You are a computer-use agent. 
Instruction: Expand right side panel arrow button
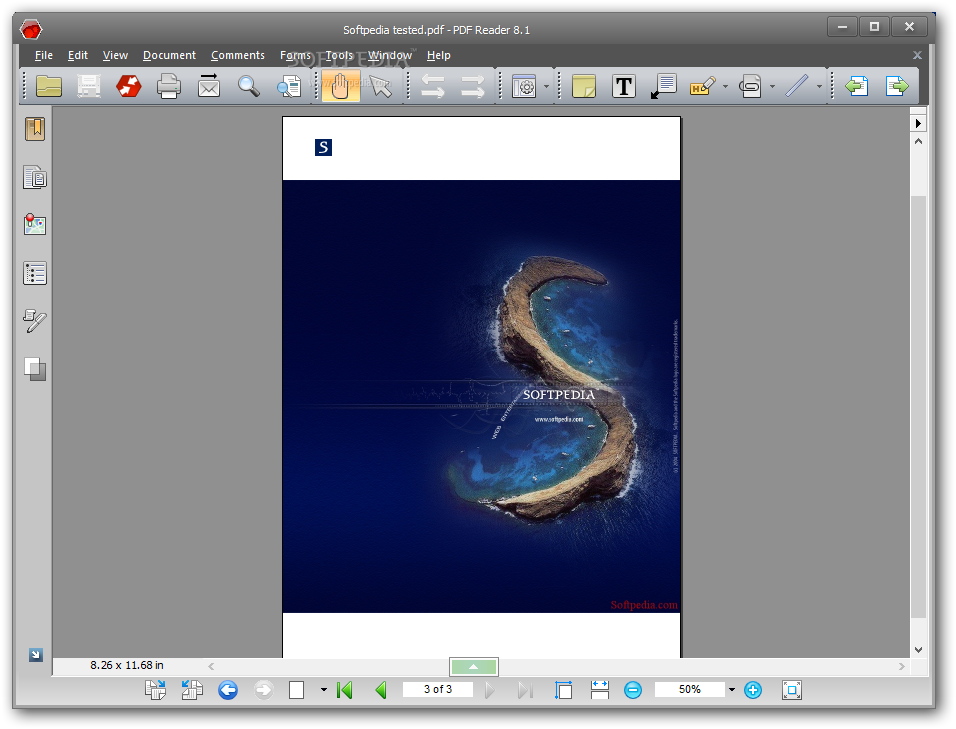918,124
